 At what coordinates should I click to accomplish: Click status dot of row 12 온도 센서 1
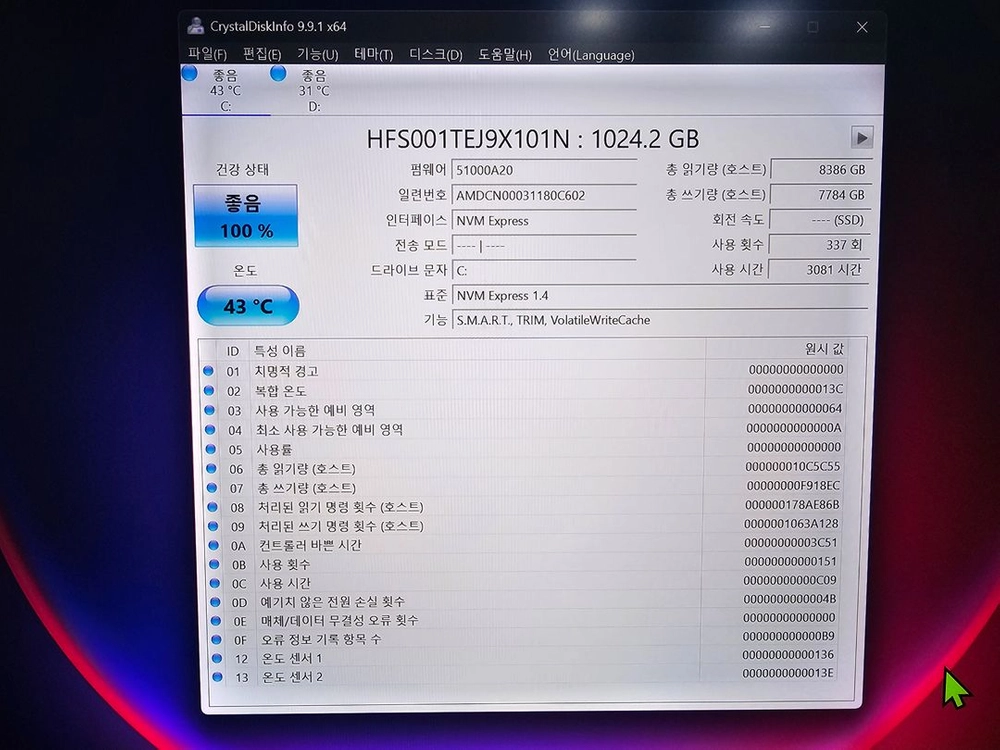tap(217, 658)
